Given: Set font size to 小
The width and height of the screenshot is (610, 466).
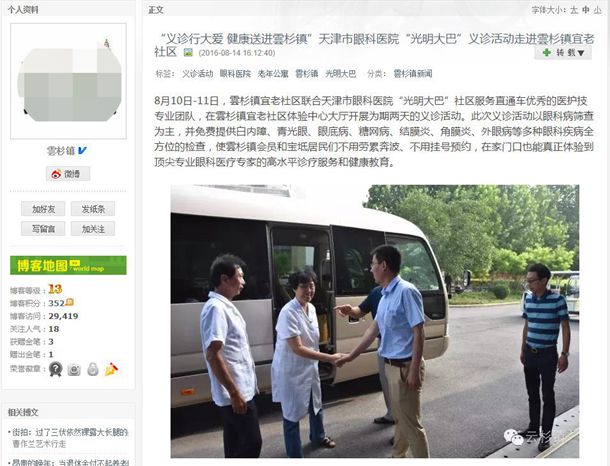Looking at the screenshot, I should 598,10.
